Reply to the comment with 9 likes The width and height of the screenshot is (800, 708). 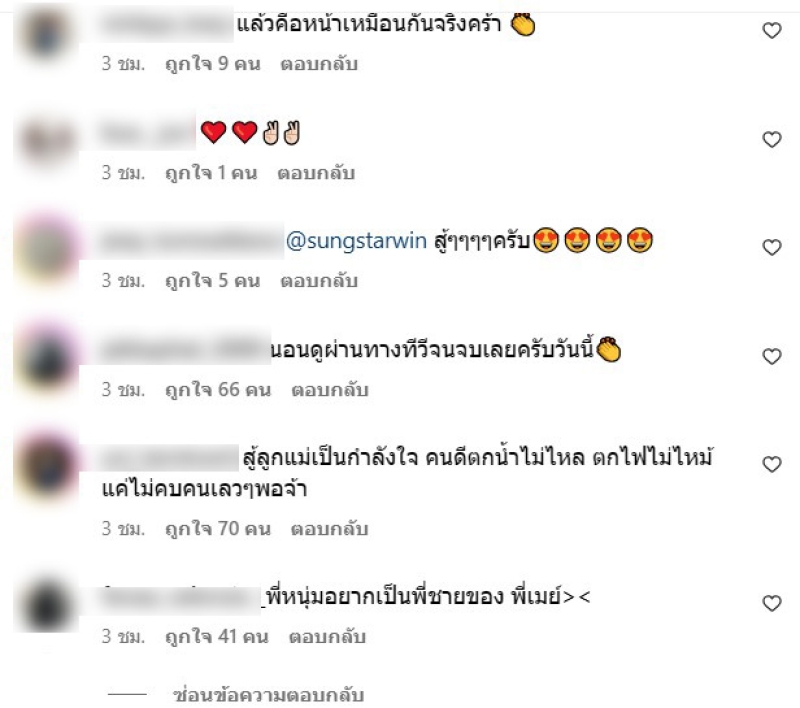tap(319, 64)
